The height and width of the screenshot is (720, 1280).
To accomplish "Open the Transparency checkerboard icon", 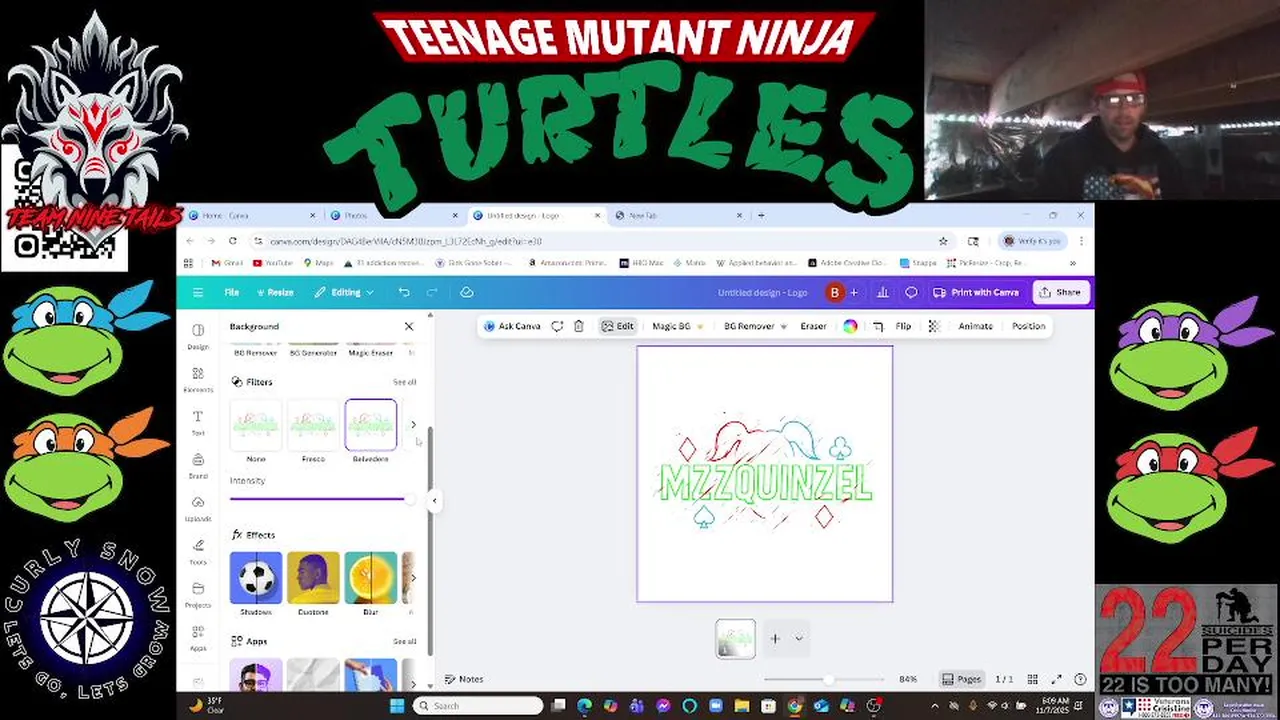I will click(x=934, y=326).
